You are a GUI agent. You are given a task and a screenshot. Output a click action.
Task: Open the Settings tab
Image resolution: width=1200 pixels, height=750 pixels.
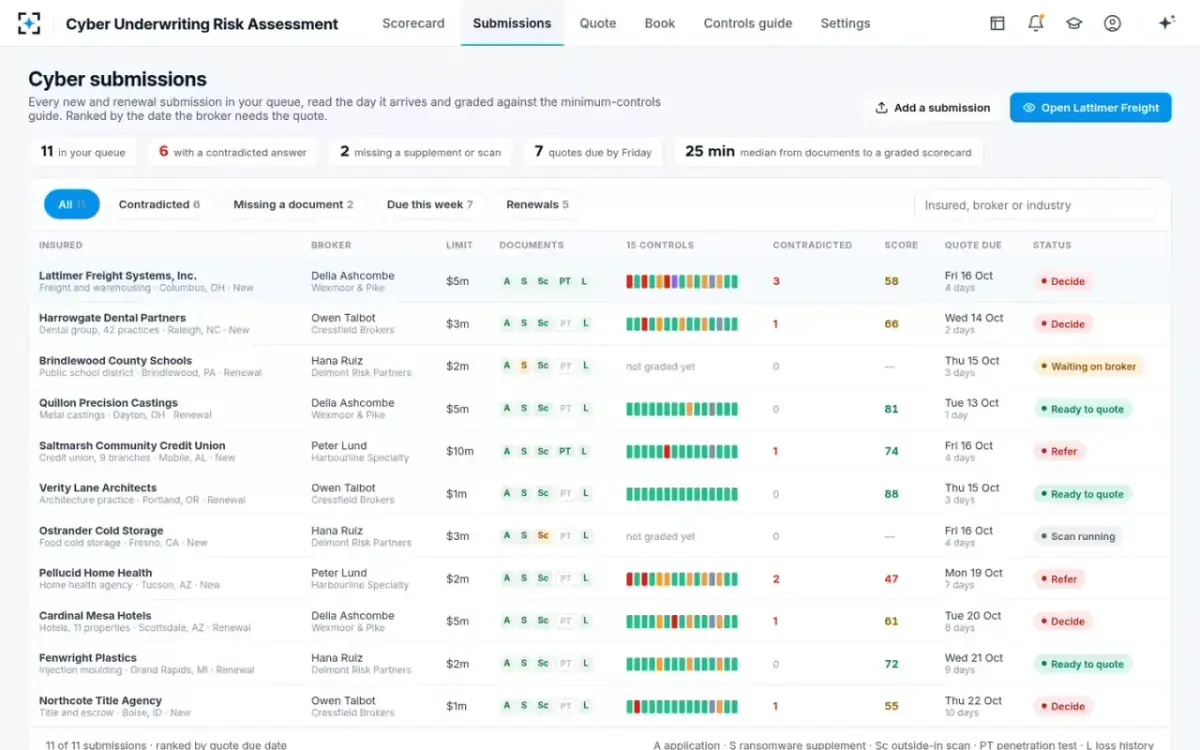click(x=845, y=23)
